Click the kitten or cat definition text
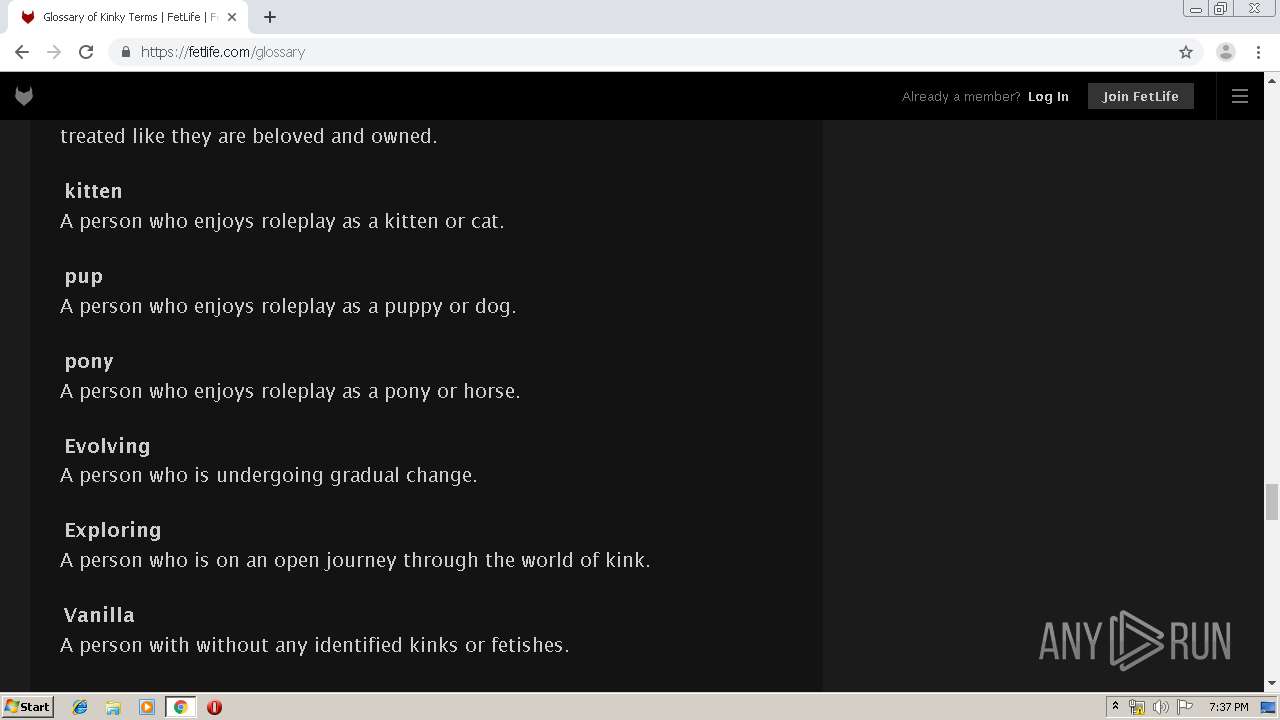The width and height of the screenshot is (1280, 720). pyautogui.click(x=282, y=221)
